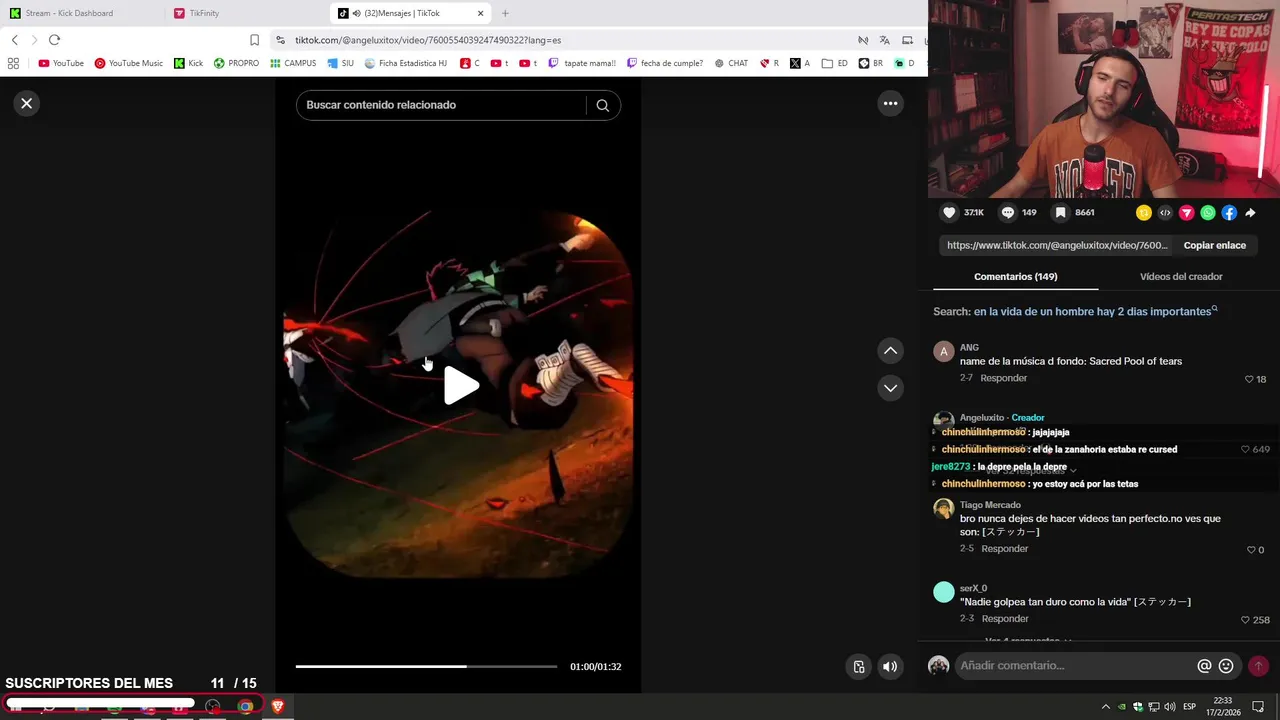Open Brave browser in the taskbar
This screenshot has width=1280, height=720.
[x=278, y=706]
